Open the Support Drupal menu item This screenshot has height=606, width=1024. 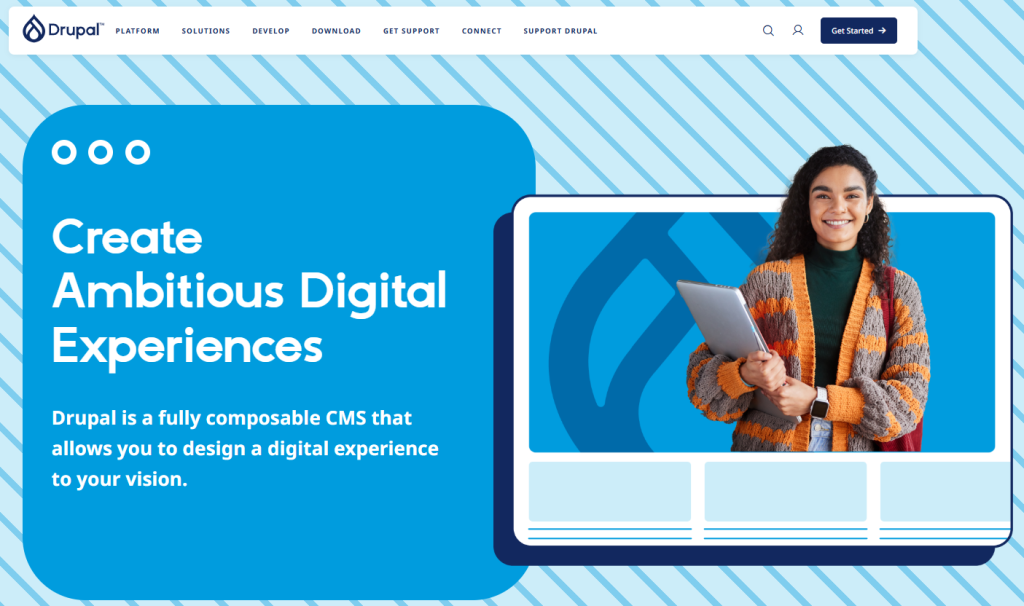pos(560,31)
